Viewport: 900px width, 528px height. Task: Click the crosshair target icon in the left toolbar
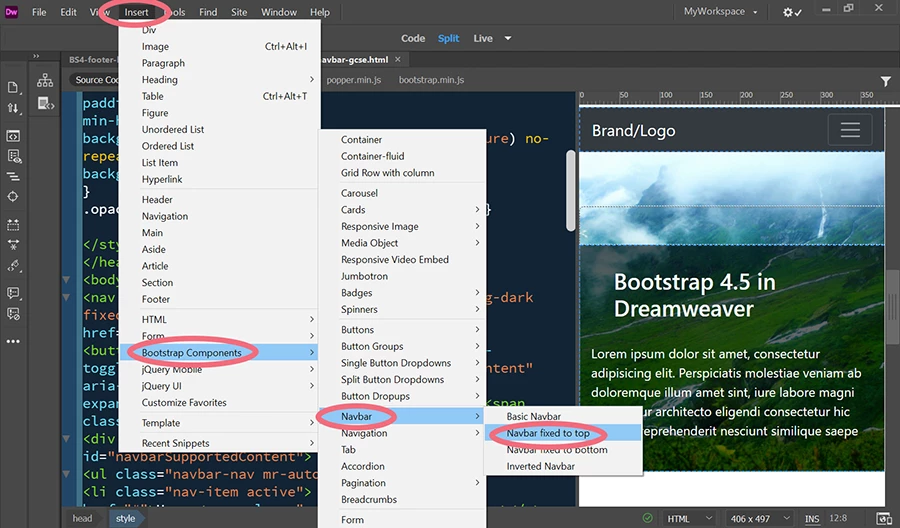[x=13, y=196]
